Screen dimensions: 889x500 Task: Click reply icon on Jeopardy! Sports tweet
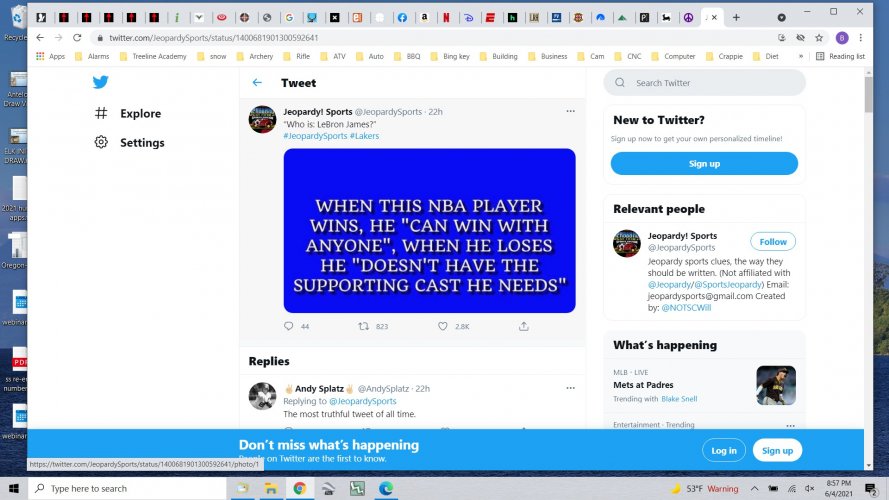click(289, 326)
